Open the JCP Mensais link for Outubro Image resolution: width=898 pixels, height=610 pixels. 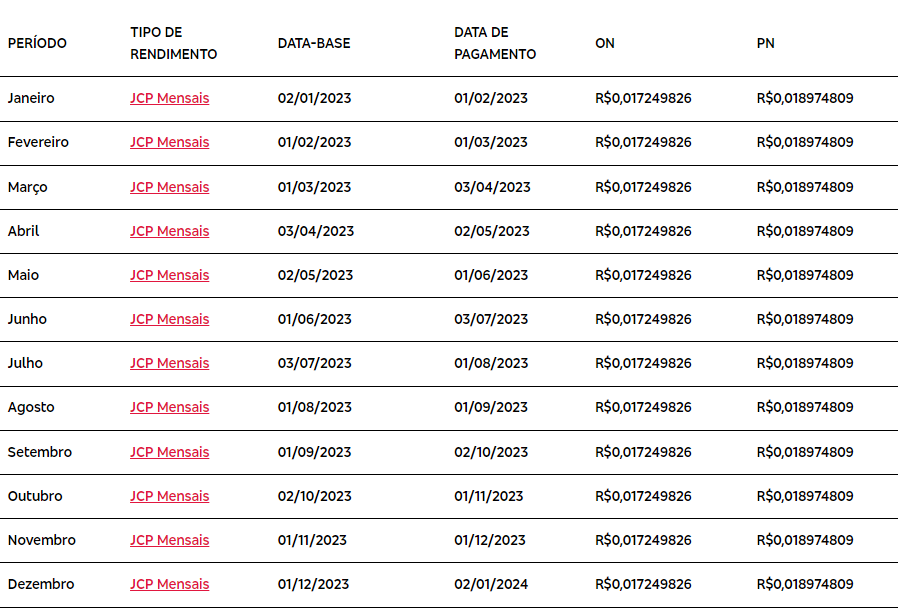[169, 496]
